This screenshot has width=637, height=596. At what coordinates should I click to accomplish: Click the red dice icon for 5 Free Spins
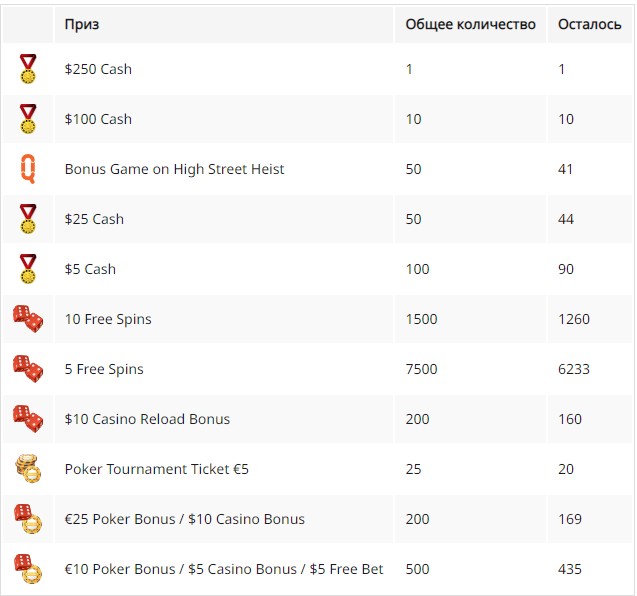(x=28, y=369)
